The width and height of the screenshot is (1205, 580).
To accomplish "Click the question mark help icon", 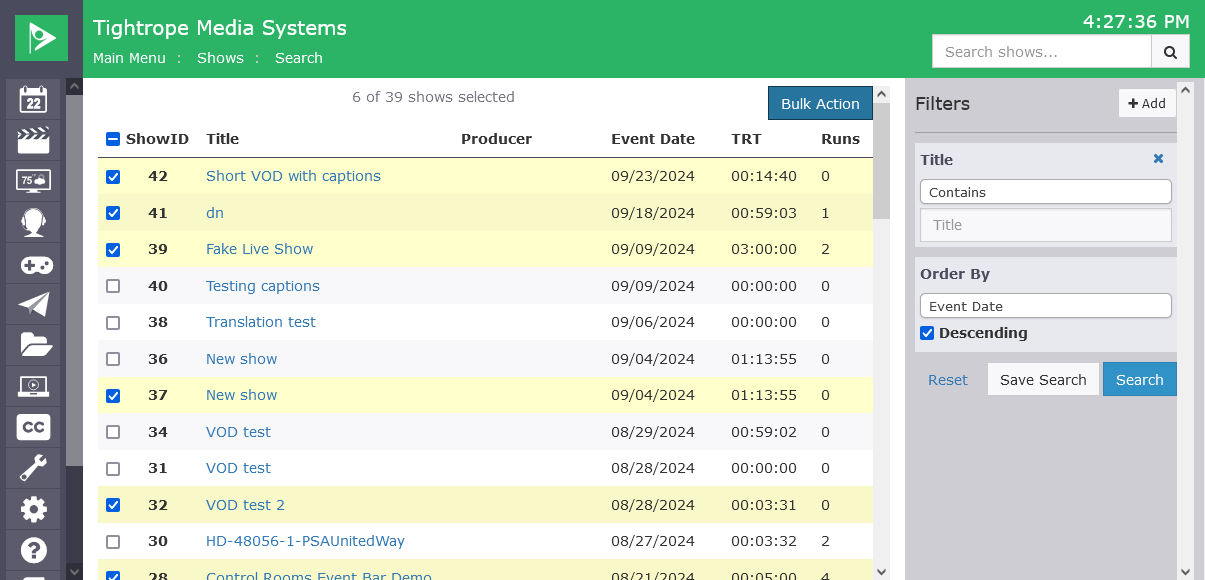I will pos(33,550).
